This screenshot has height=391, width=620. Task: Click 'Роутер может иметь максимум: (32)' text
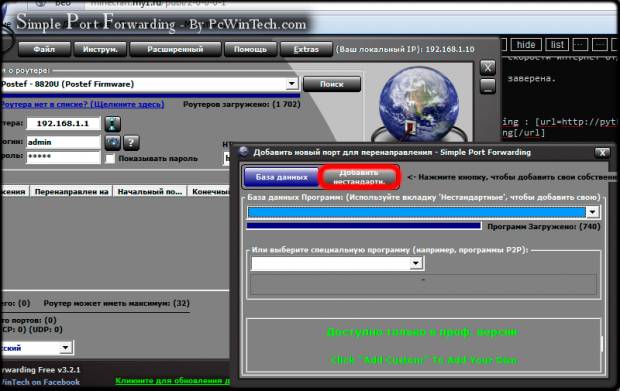117,303
